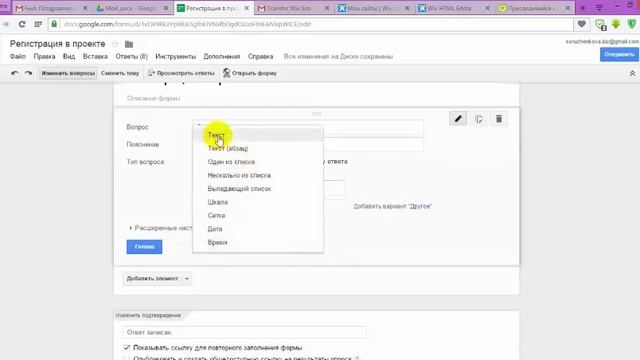Click Изменить вопросы toolbar button
The height and width of the screenshot is (360, 640).
68,73
